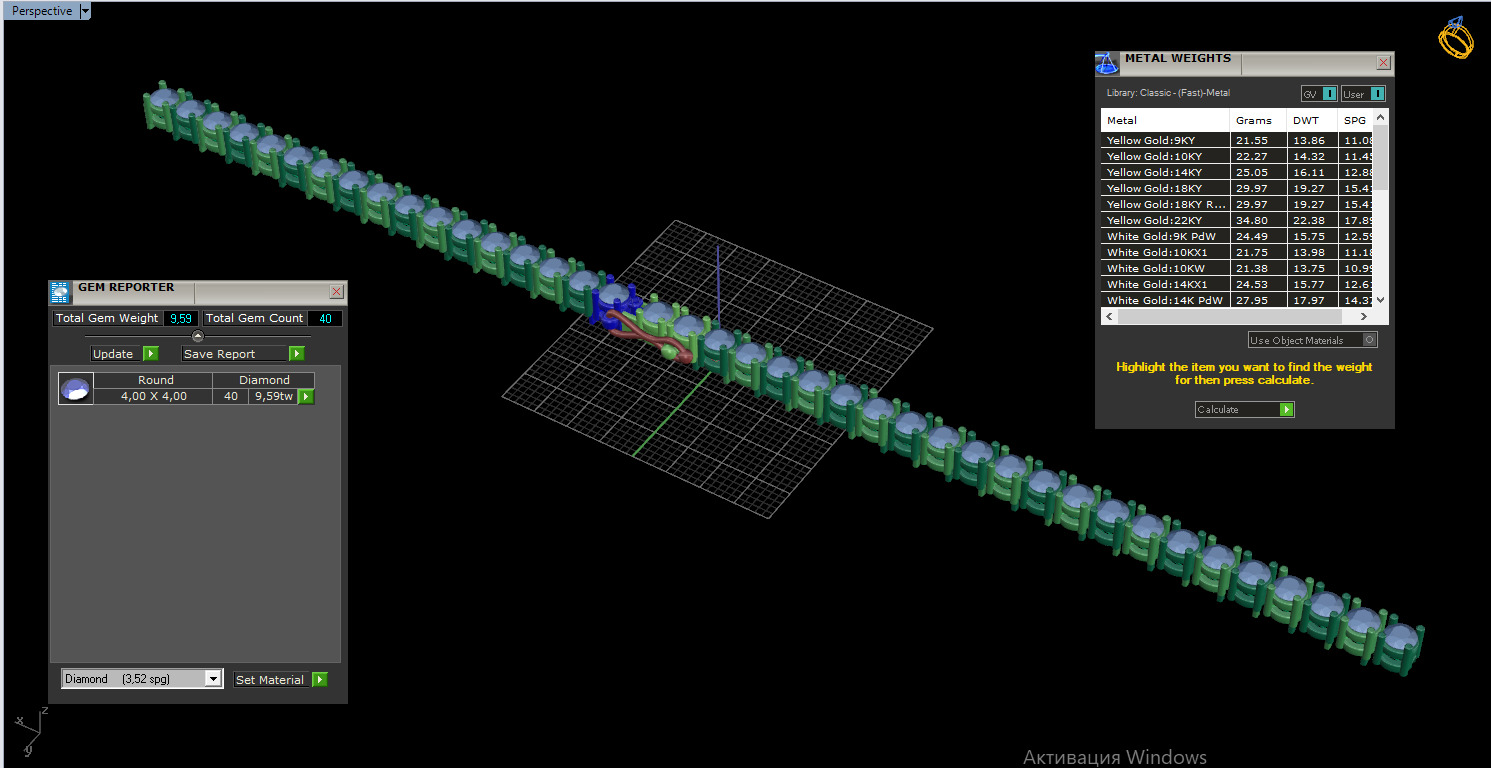Click the Gem Reporter panel icon
The height and width of the screenshot is (768, 1491).
point(60,292)
